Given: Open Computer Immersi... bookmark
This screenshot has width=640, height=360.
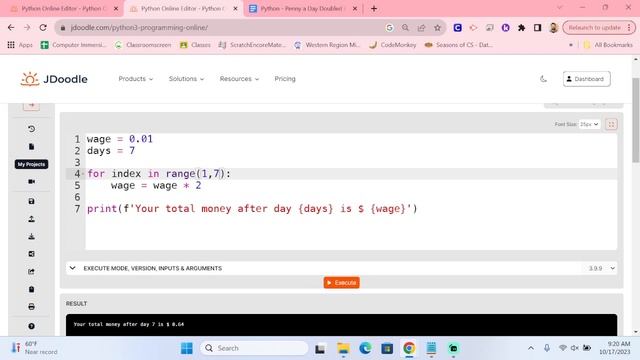Looking at the screenshot, I should click(73, 45).
